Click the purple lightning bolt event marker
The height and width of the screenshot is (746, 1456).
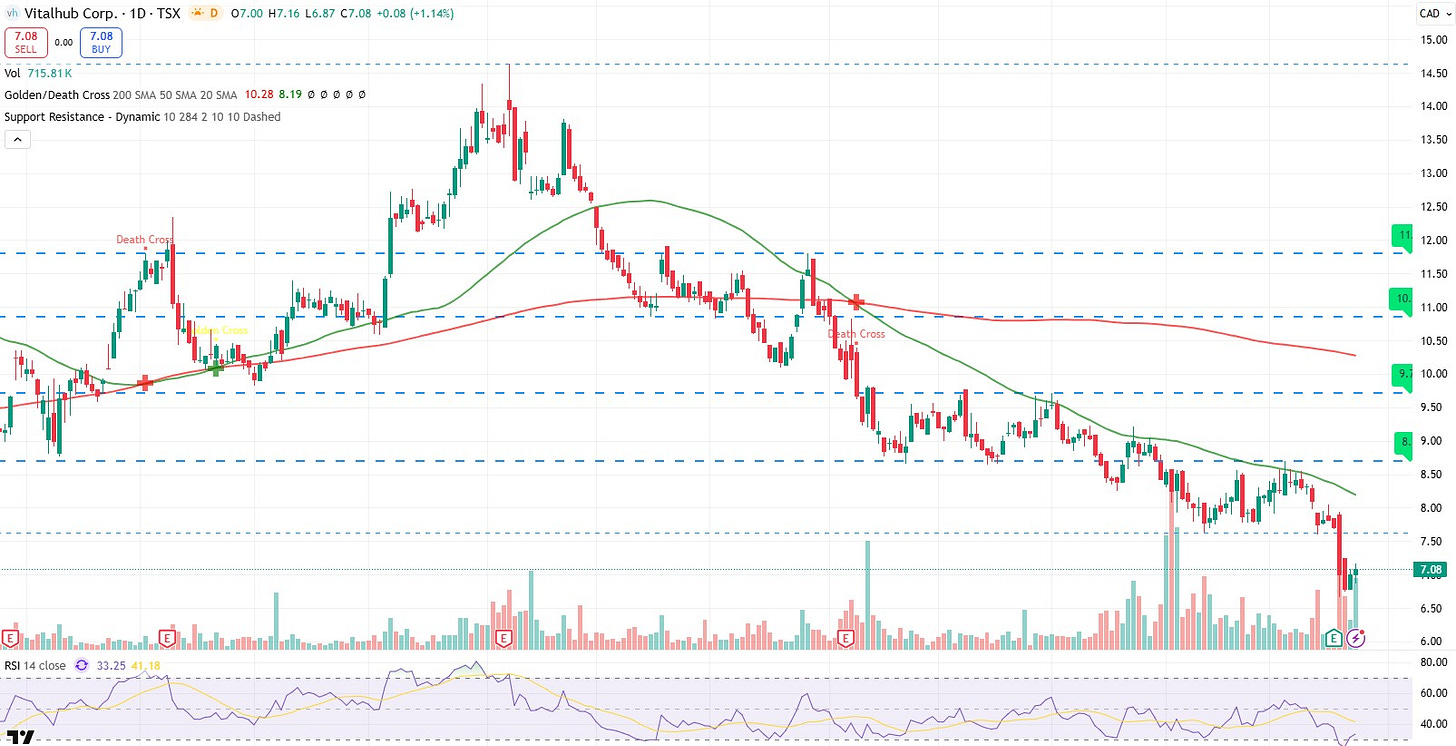click(1356, 637)
